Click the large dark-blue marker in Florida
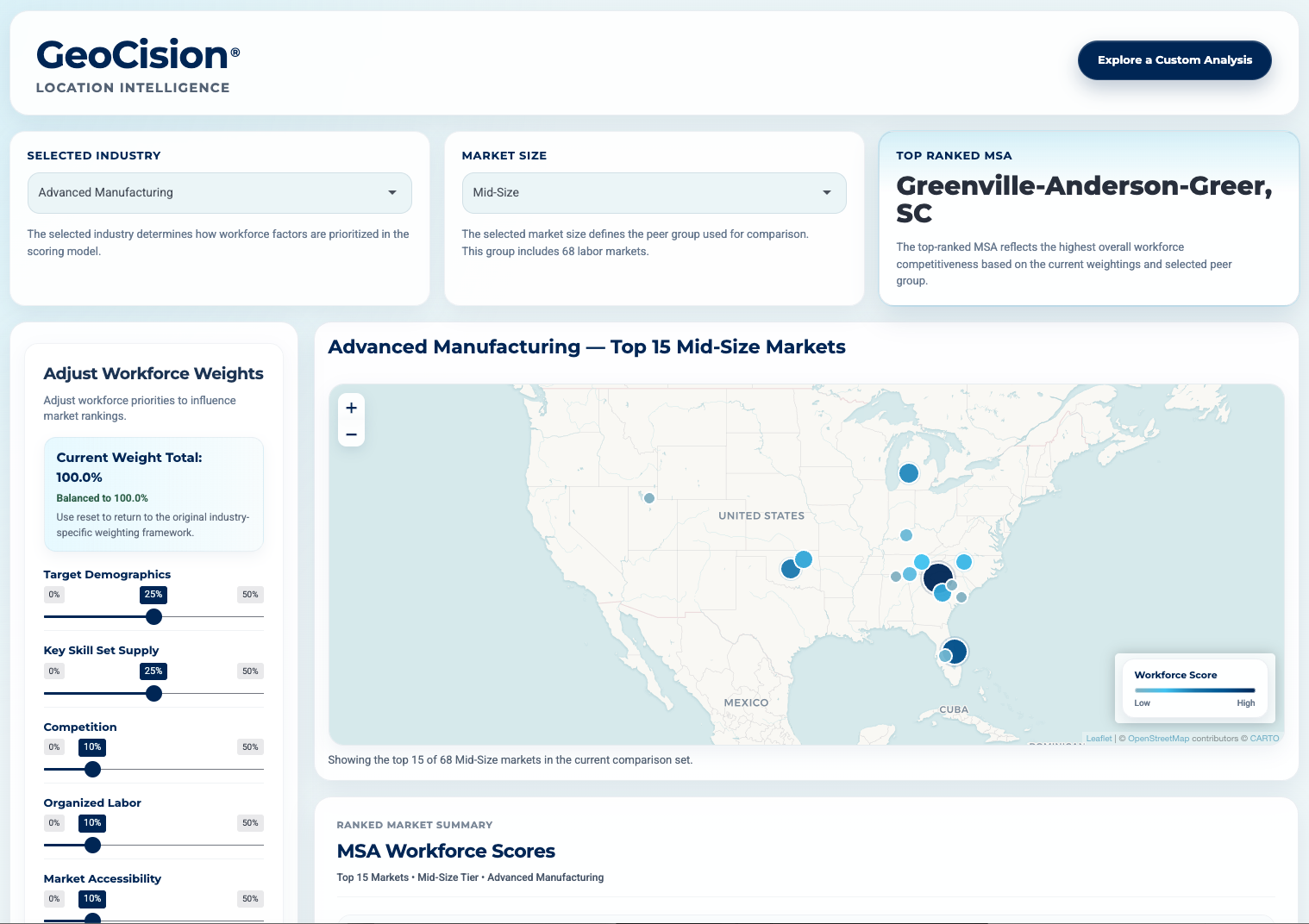 point(955,651)
